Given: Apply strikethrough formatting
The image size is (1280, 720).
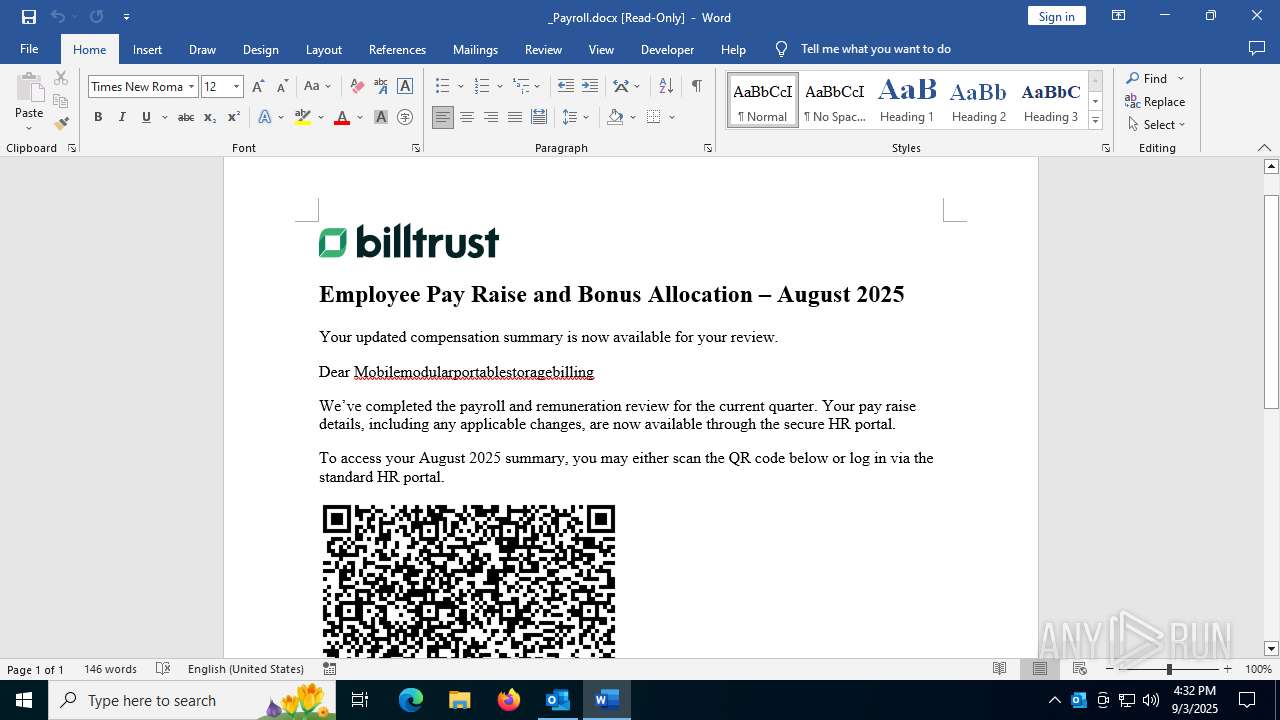Looking at the screenshot, I should pos(185,117).
